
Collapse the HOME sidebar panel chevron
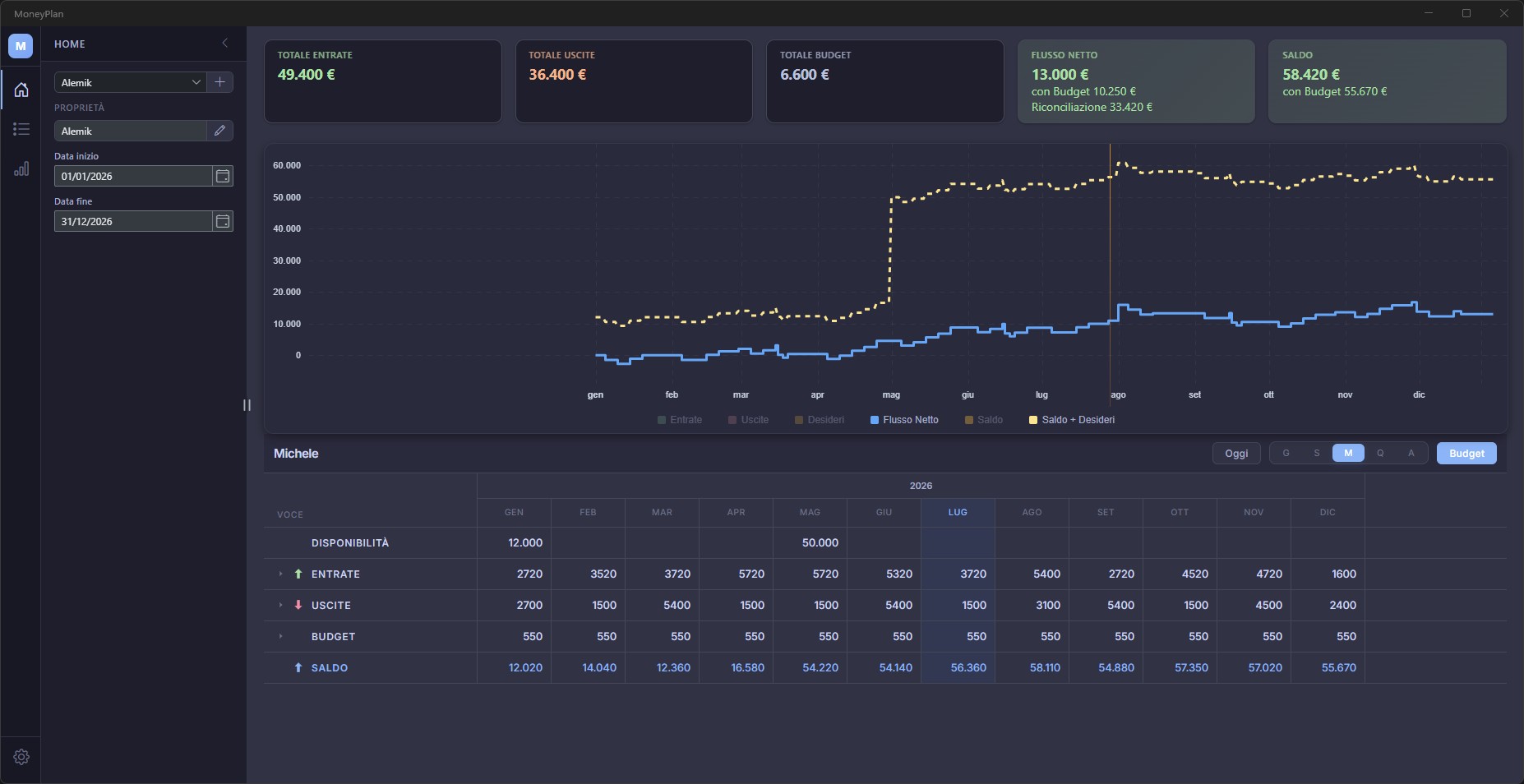225,44
